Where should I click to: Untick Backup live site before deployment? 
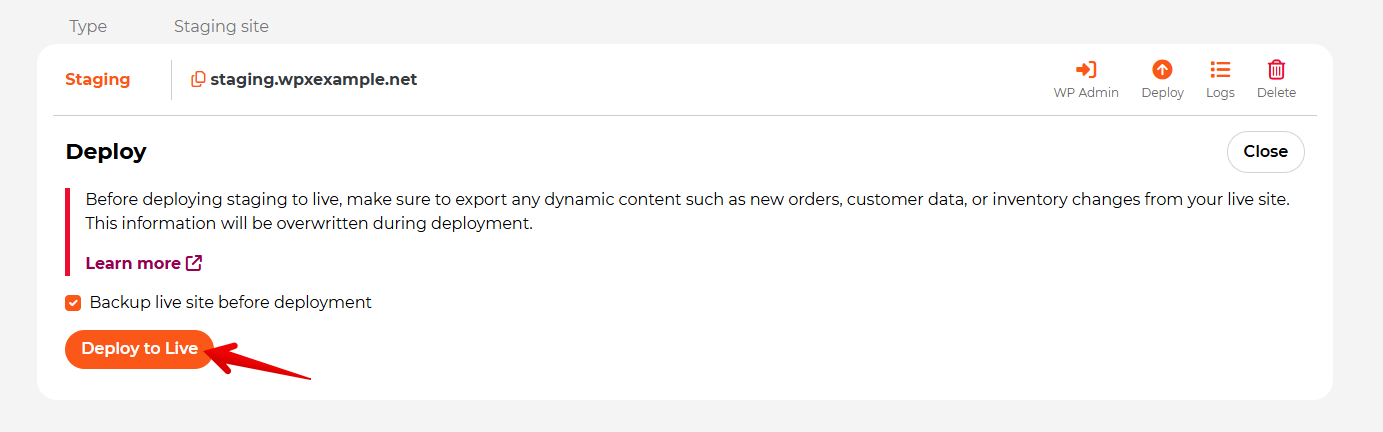(73, 303)
